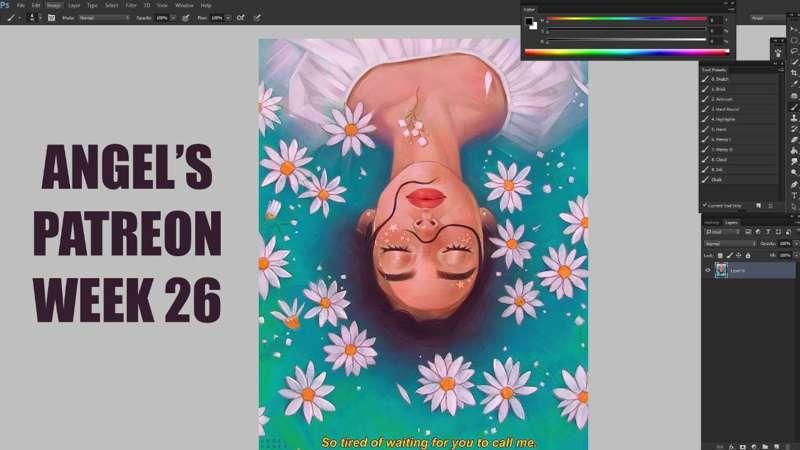Open the painting Mode dropdown
This screenshot has height=450, width=800.
[104, 18]
